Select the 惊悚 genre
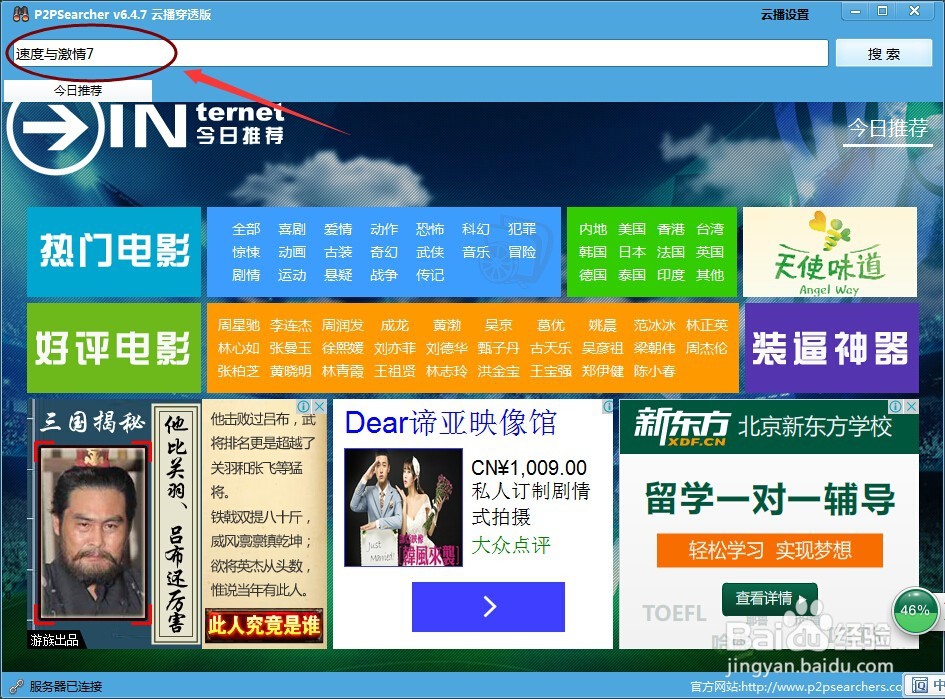Image resolution: width=945 pixels, height=699 pixels. [246, 252]
